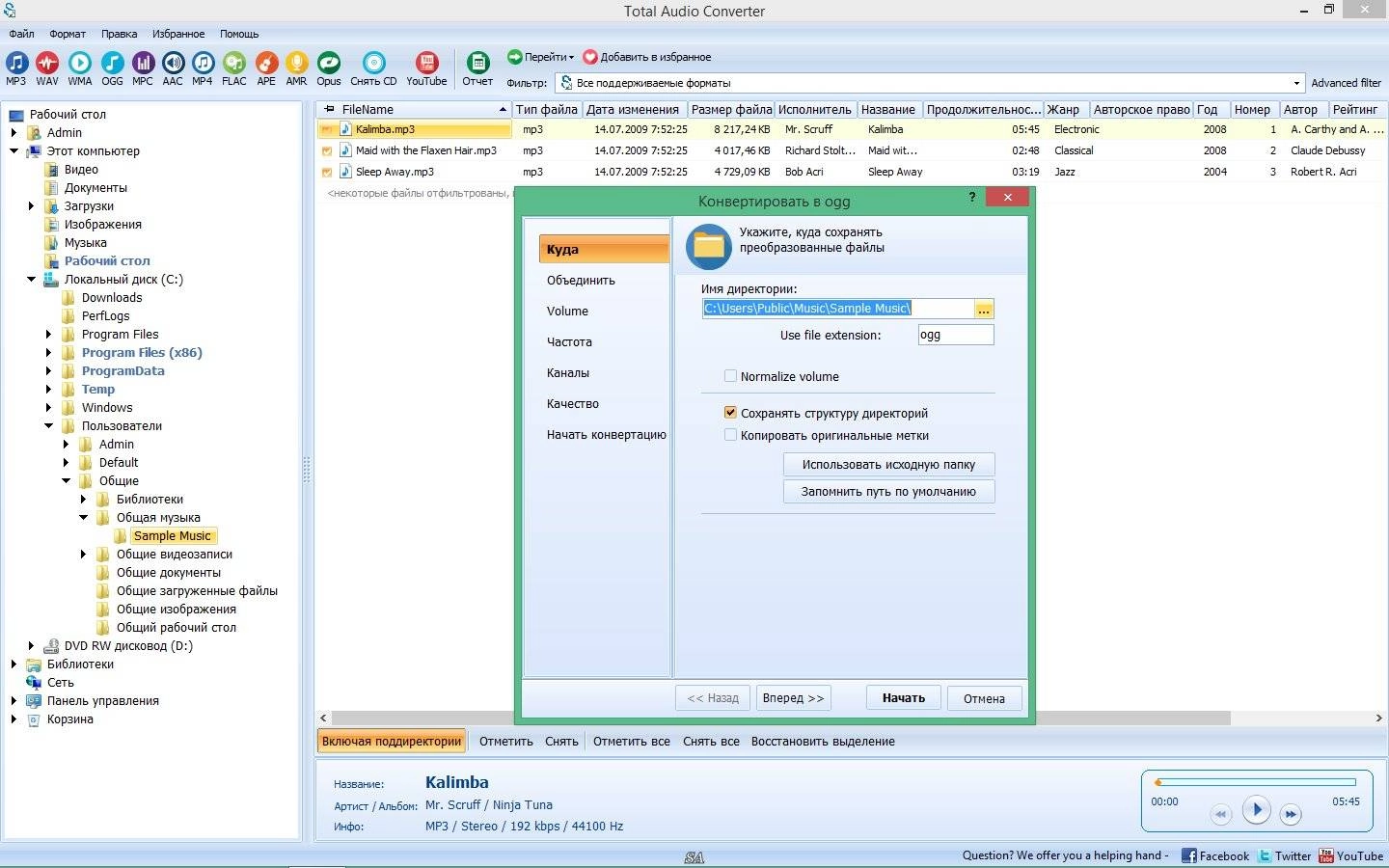Enable Копировать оригинальные метки checkbox
The image size is (1389, 868).
[730, 435]
